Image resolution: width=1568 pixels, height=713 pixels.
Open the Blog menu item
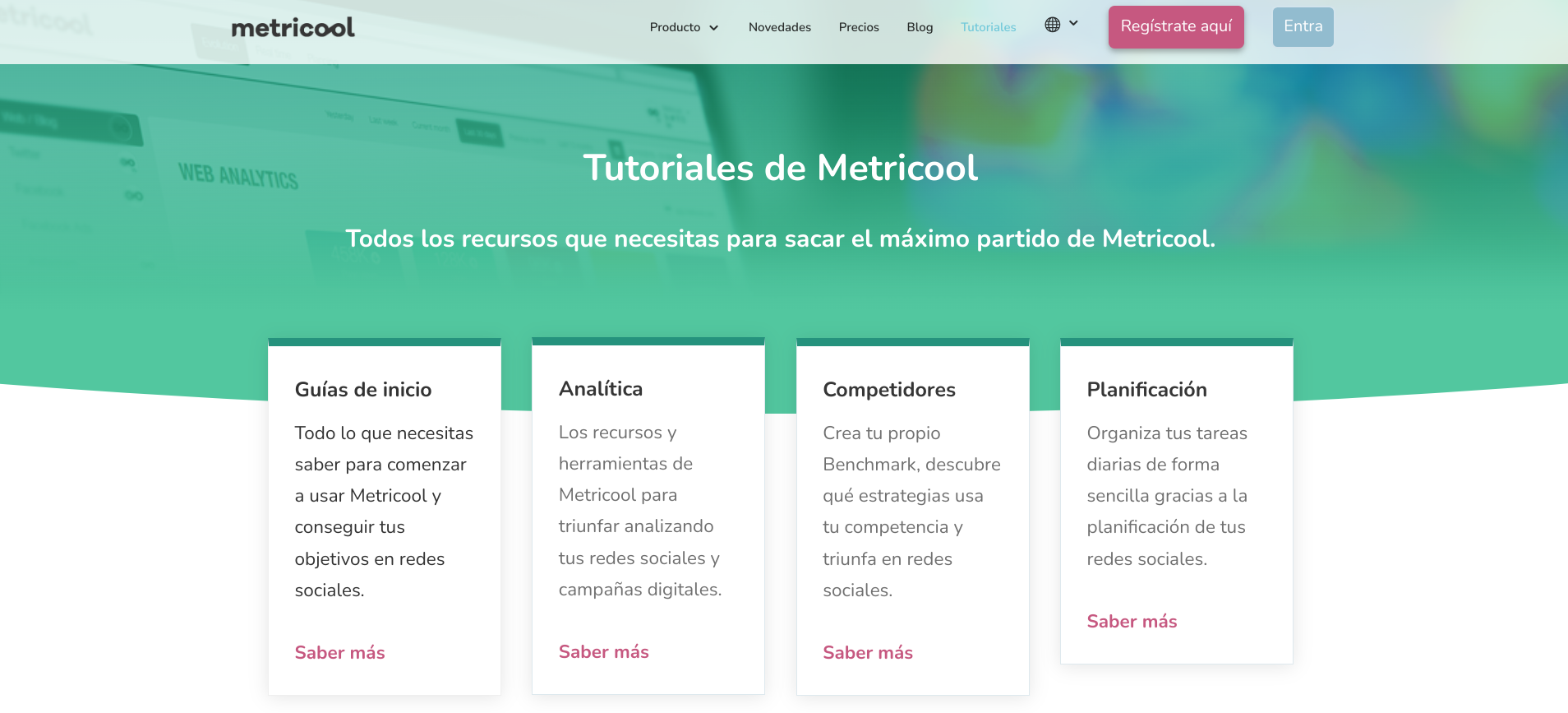click(920, 27)
